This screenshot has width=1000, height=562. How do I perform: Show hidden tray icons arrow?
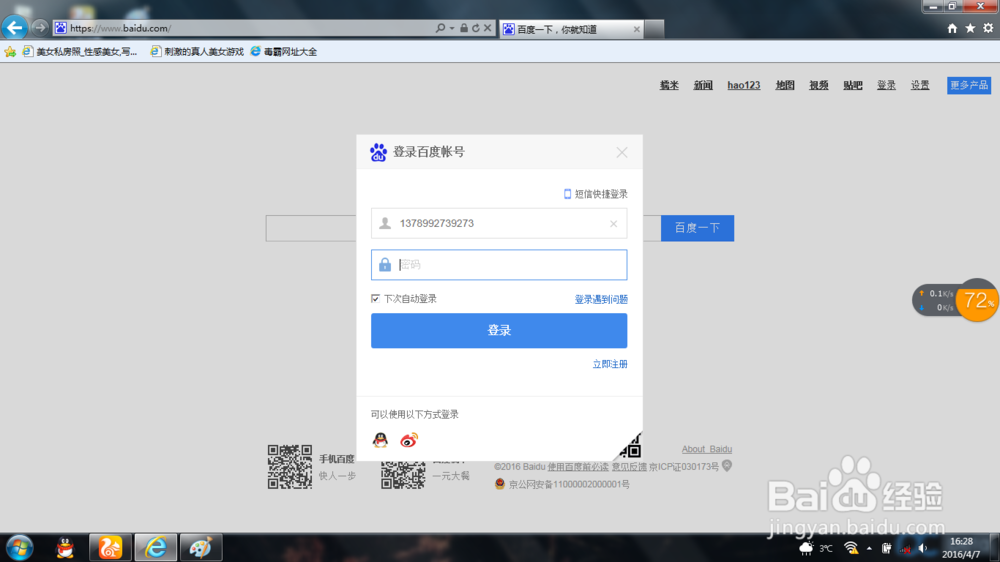869,549
